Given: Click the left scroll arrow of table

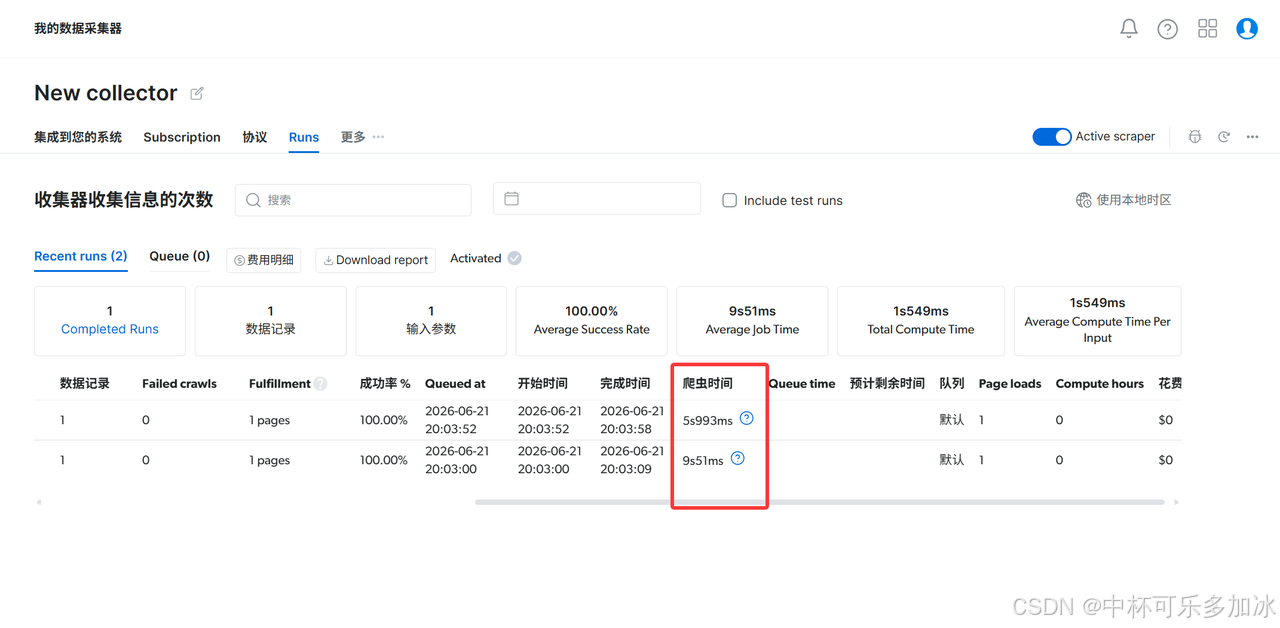Looking at the screenshot, I should [x=39, y=502].
